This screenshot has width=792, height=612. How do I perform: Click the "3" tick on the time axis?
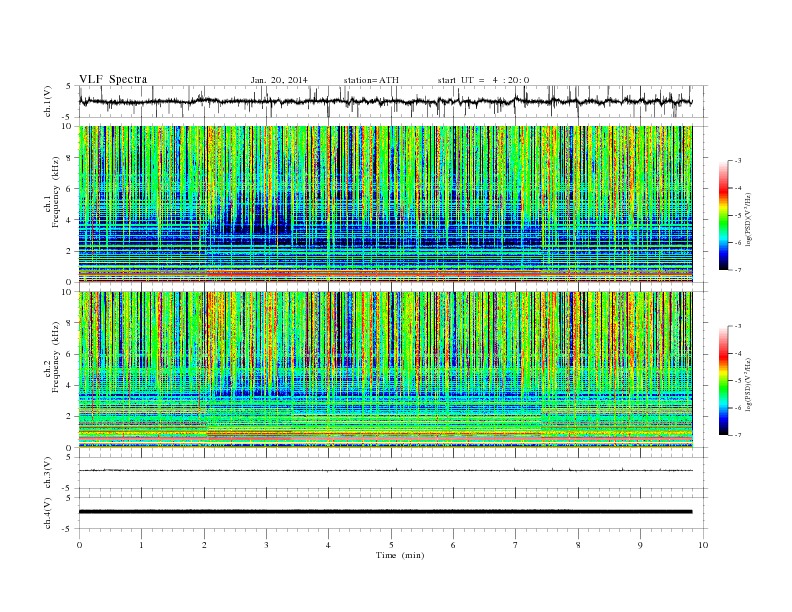click(266, 545)
